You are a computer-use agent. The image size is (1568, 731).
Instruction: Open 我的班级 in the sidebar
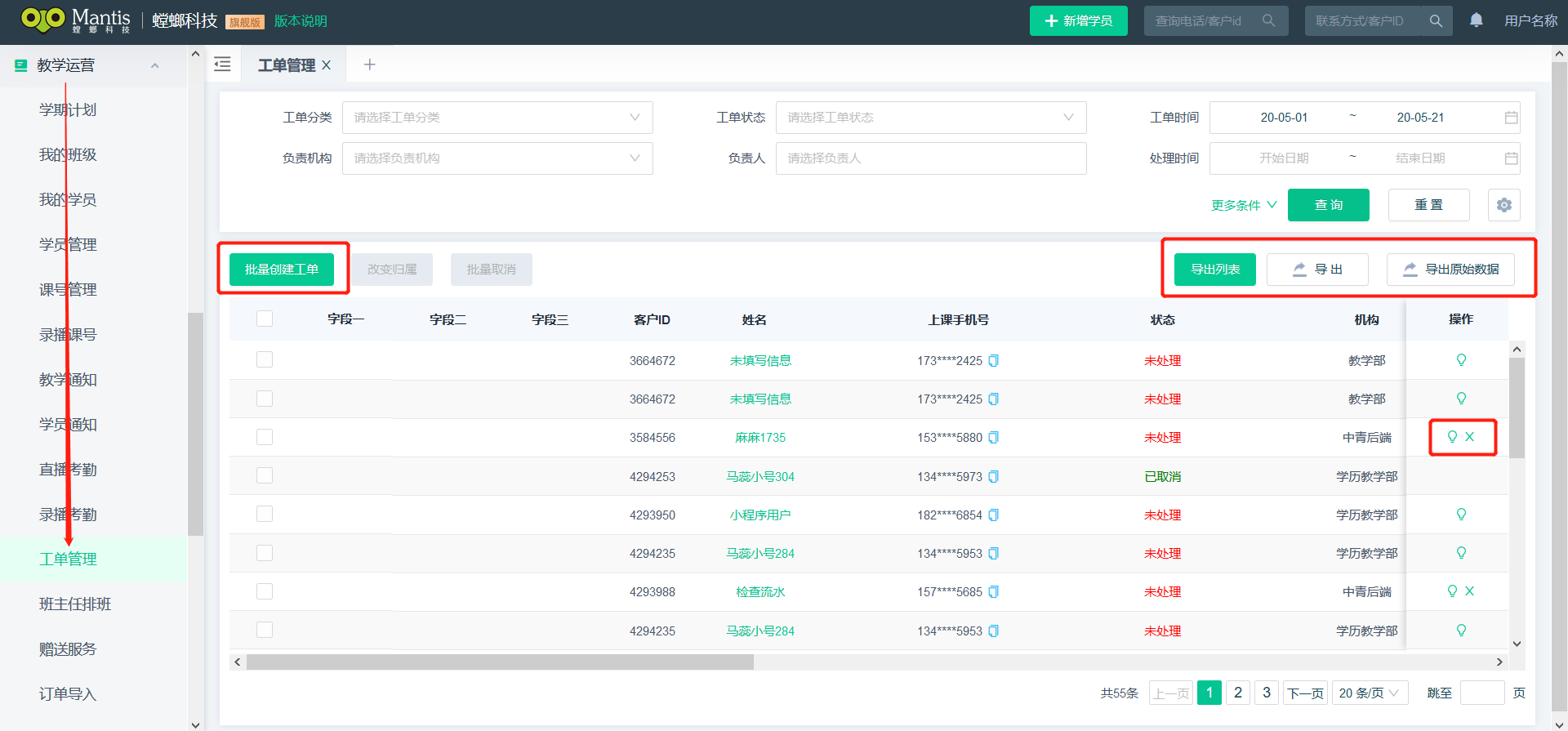click(68, 155)
